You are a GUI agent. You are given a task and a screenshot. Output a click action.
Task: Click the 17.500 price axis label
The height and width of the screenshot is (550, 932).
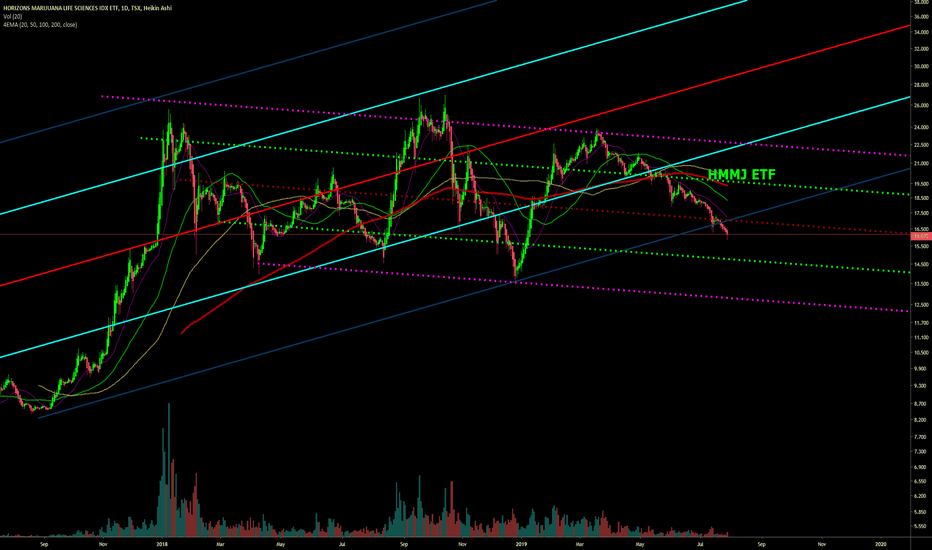(x=921, y=213)
